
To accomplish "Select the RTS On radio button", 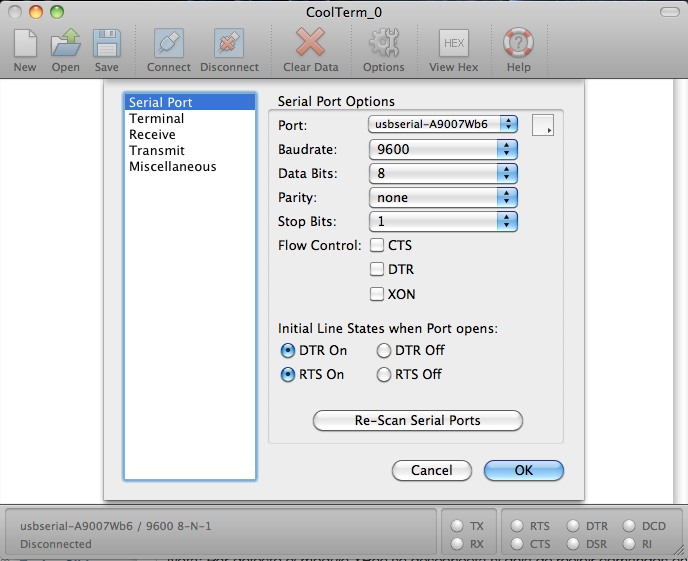I will [287, 375].
